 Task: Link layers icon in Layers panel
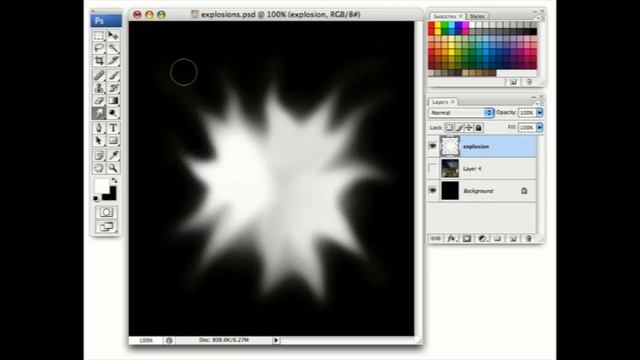click(436, 238)
